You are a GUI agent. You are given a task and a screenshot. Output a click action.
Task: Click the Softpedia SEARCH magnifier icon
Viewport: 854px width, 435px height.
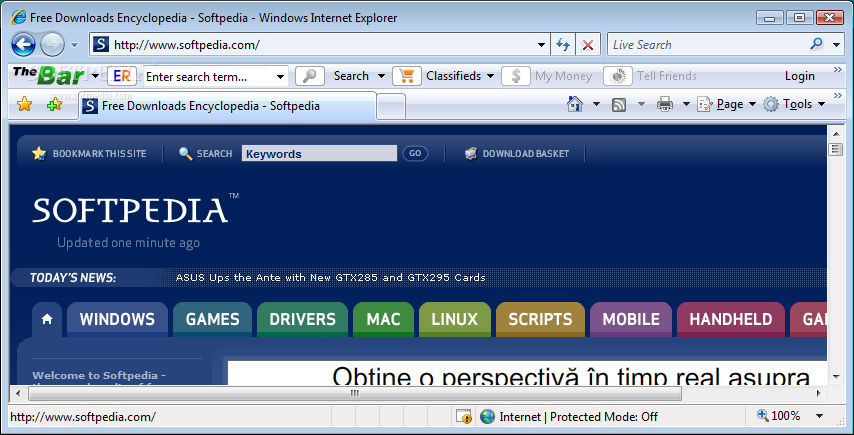tap(185, 154)
